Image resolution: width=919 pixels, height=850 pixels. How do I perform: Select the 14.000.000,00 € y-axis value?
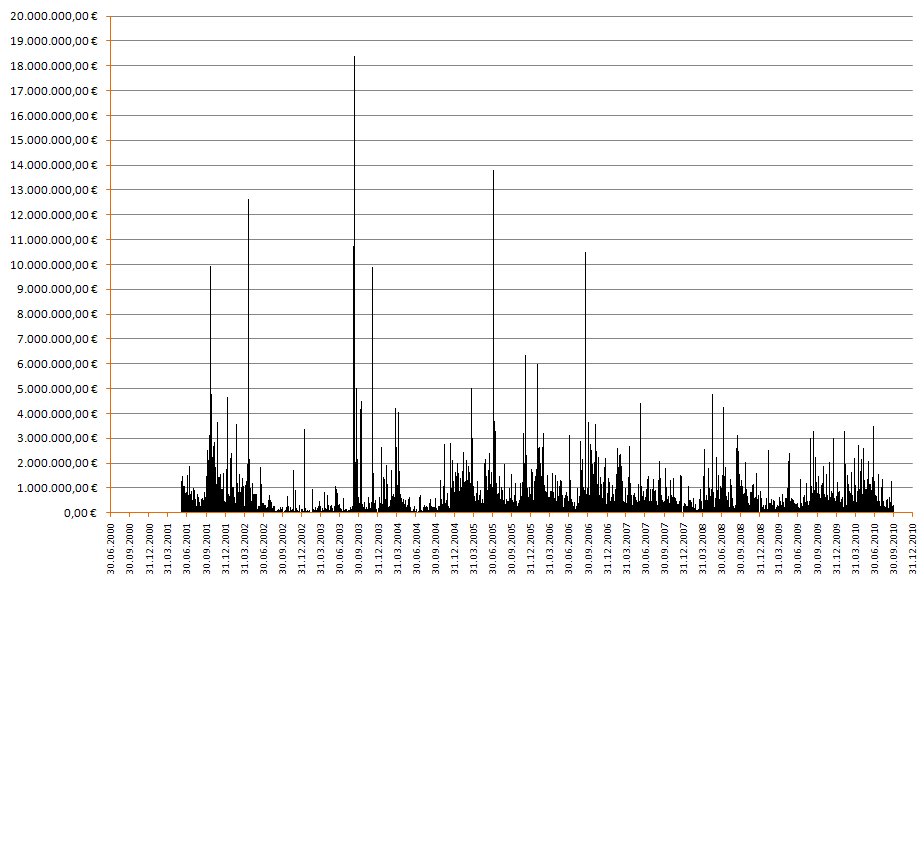pos(54,165)
